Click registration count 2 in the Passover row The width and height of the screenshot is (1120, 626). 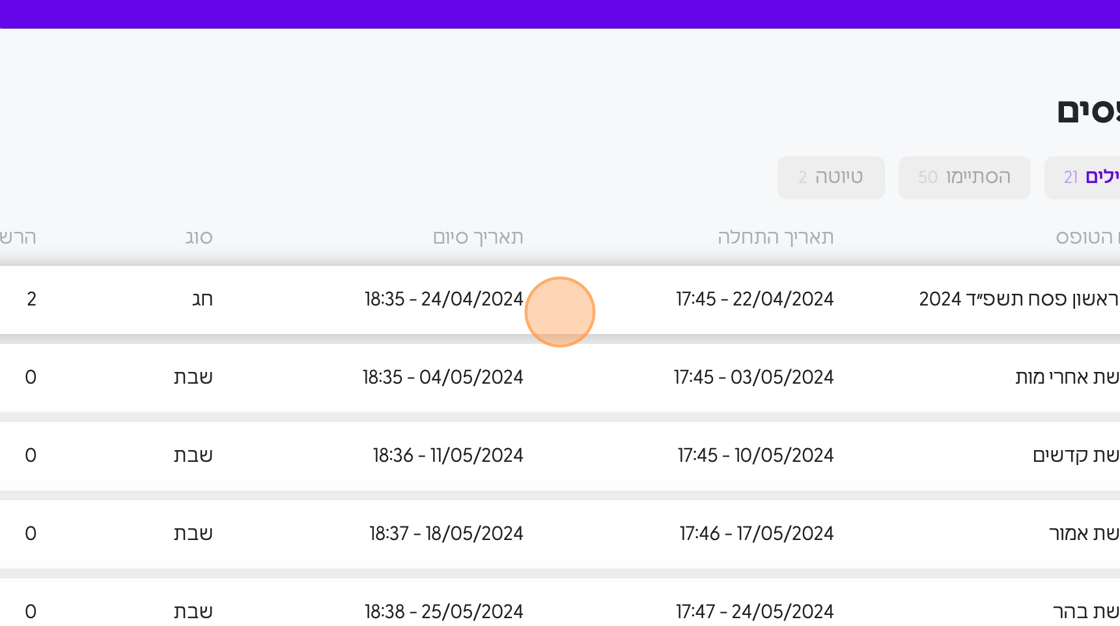point(32,299)
